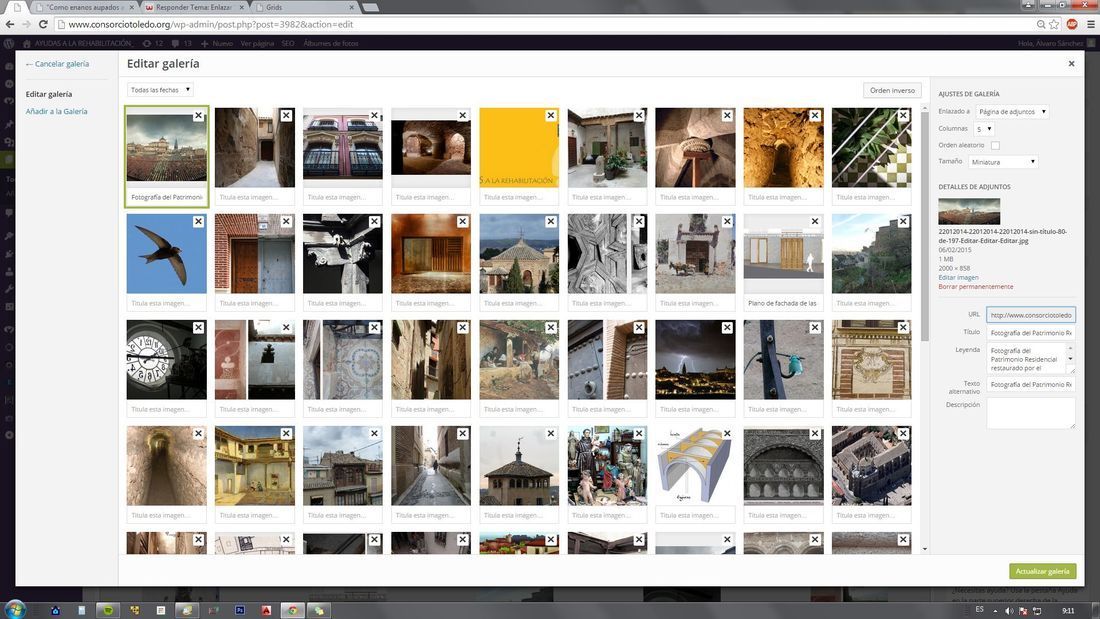Viewport: 1100px width, 619px height.
Task: Open Adobe Acrobat from the taskbar
Action: [266, 611]
